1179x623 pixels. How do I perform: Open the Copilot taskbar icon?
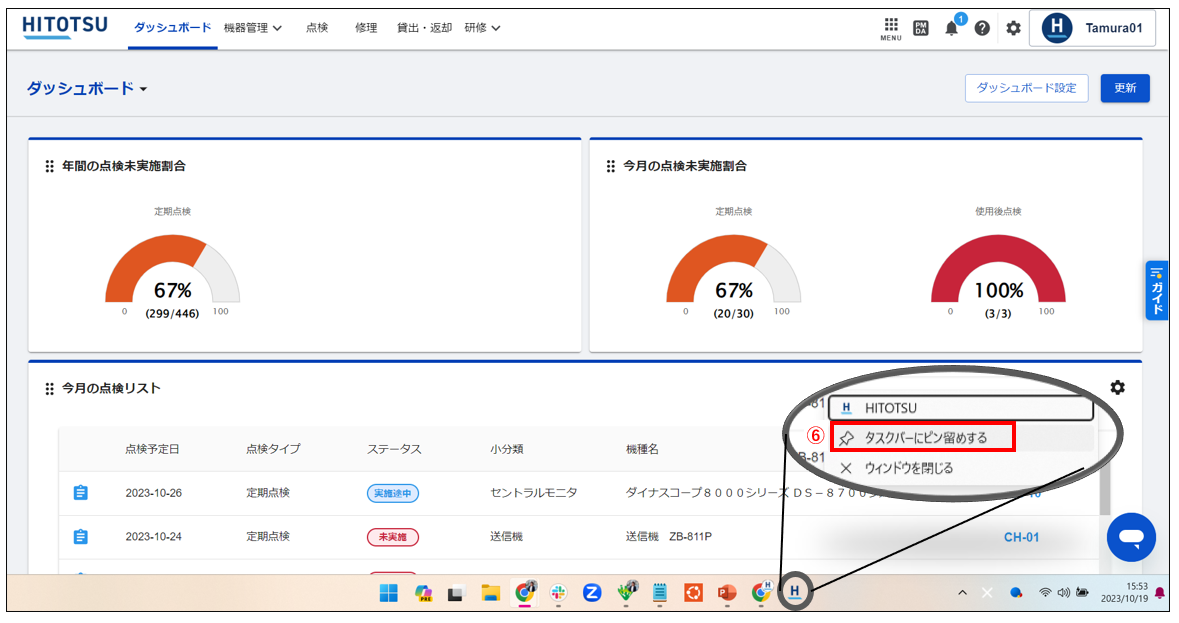point(423,593)
